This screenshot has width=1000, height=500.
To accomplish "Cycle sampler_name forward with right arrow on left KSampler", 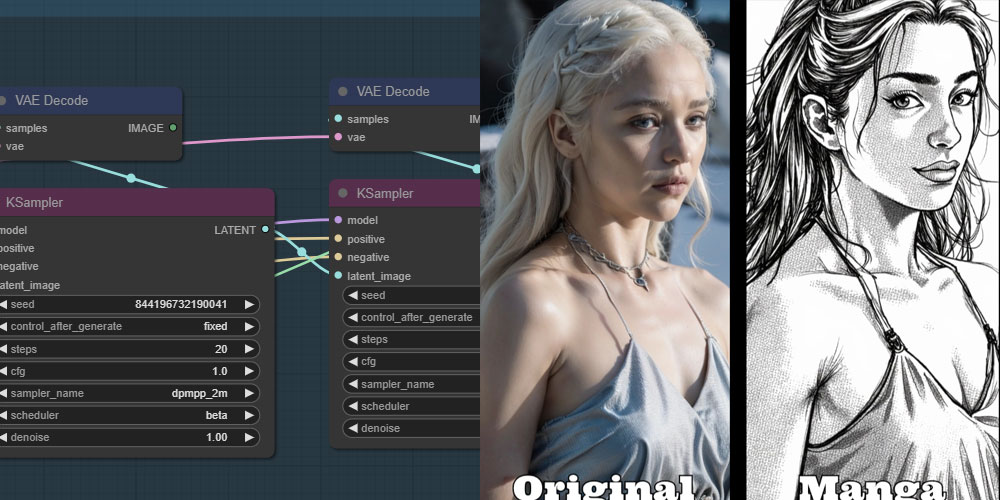I will click(x=249, y=393).
